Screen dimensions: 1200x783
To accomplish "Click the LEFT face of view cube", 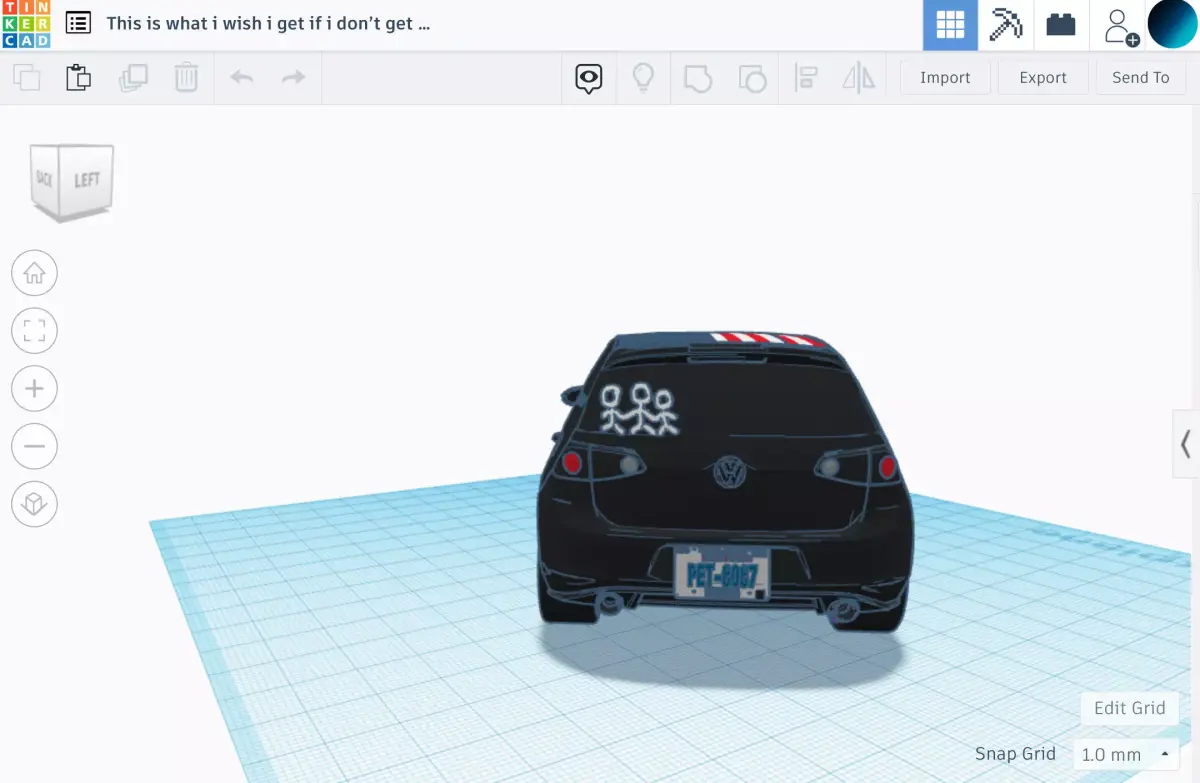I will pyautogui.click(x=87, y=180).
